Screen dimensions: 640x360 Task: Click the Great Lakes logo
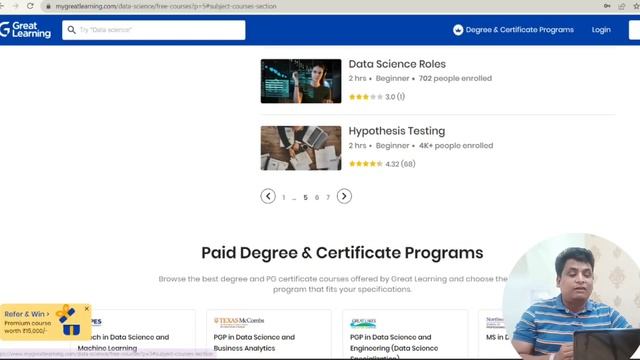click(363, 323)
